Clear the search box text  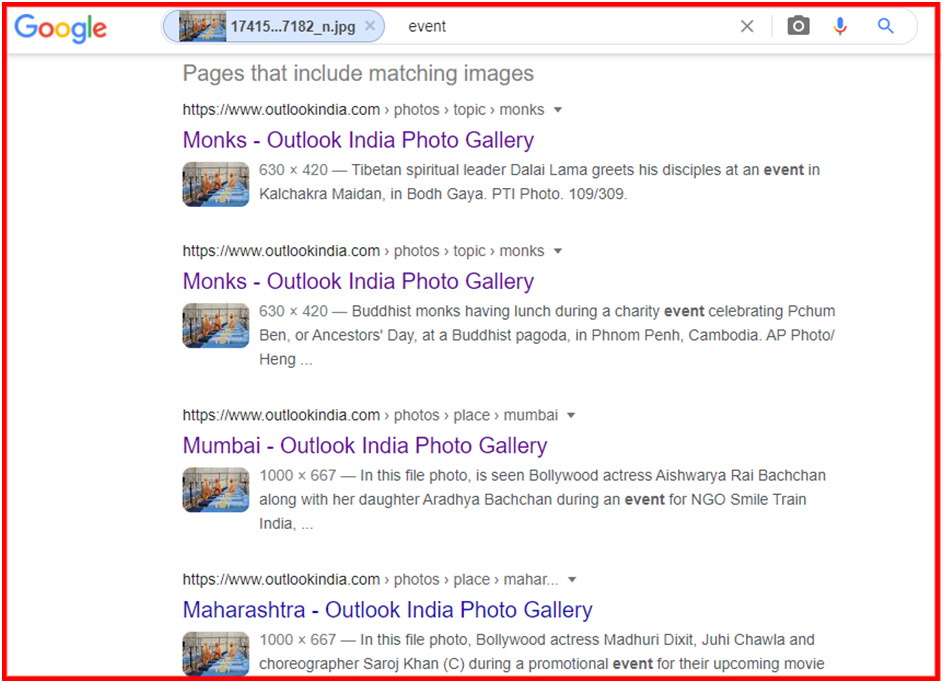click(747, 27)
